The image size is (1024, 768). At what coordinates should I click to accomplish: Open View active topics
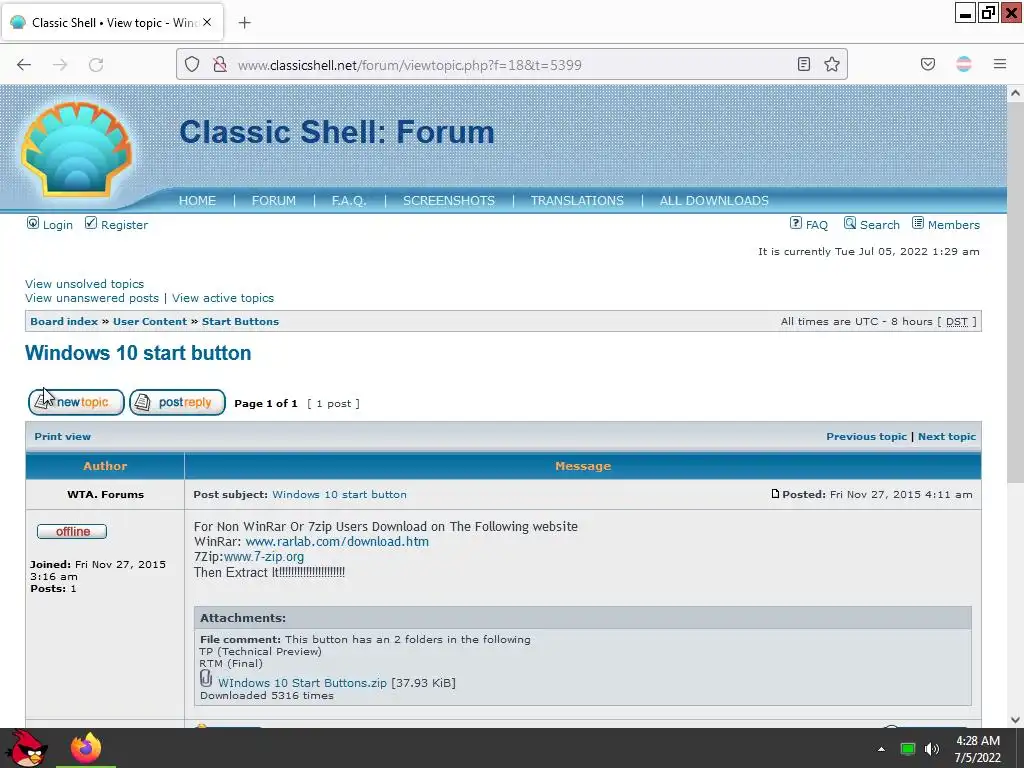[x=223, y=298]
